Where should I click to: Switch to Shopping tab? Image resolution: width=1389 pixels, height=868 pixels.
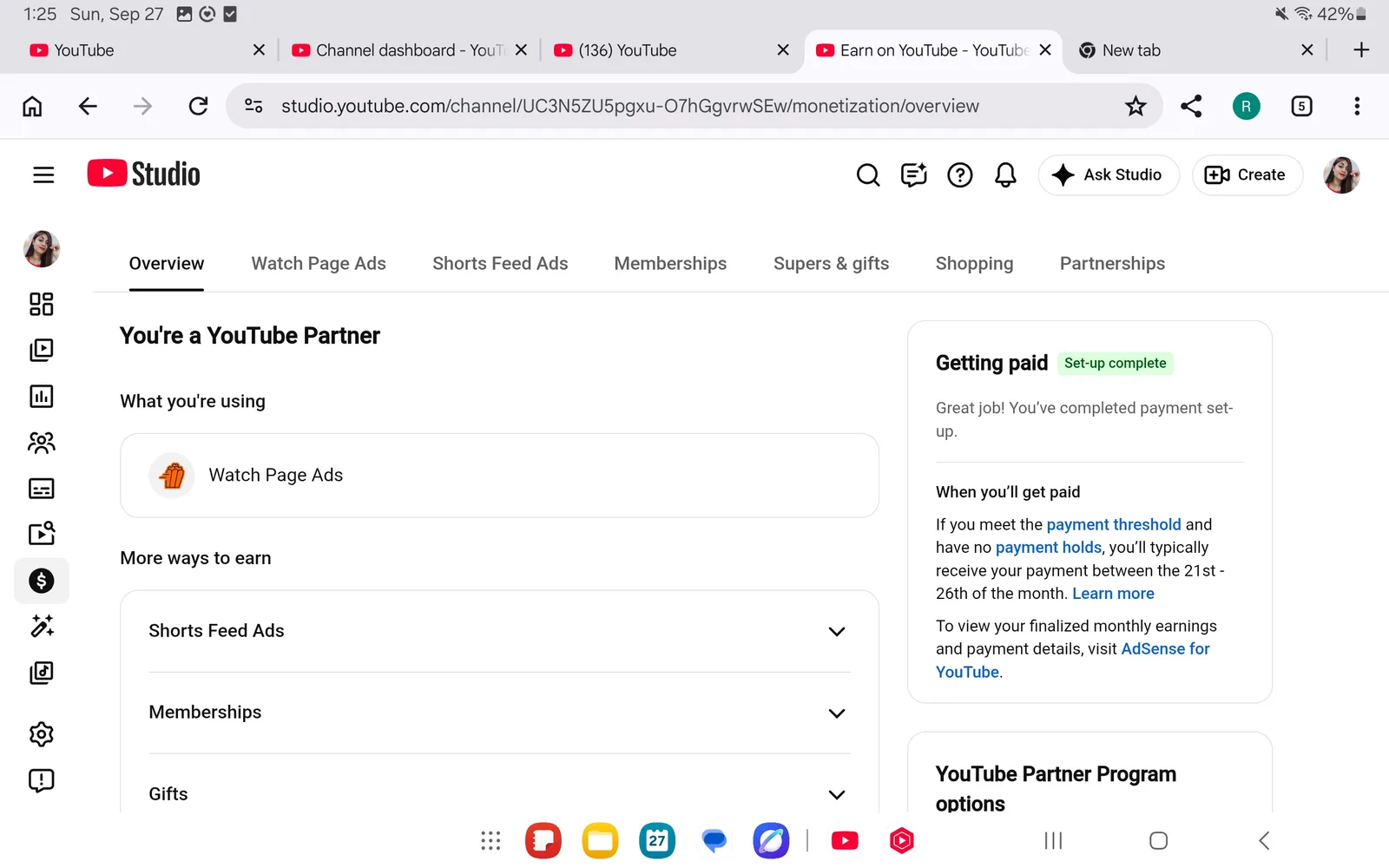tap(974, 264)
